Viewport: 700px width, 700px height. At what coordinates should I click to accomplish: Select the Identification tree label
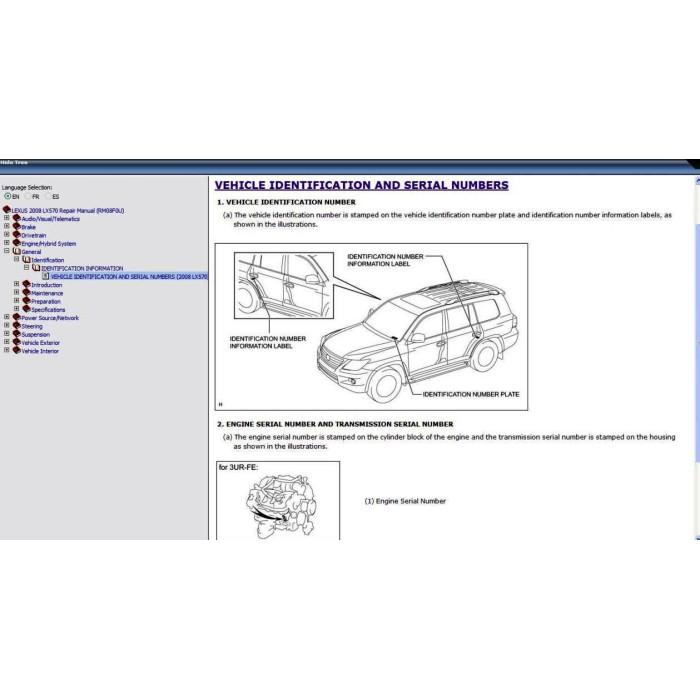48,260
